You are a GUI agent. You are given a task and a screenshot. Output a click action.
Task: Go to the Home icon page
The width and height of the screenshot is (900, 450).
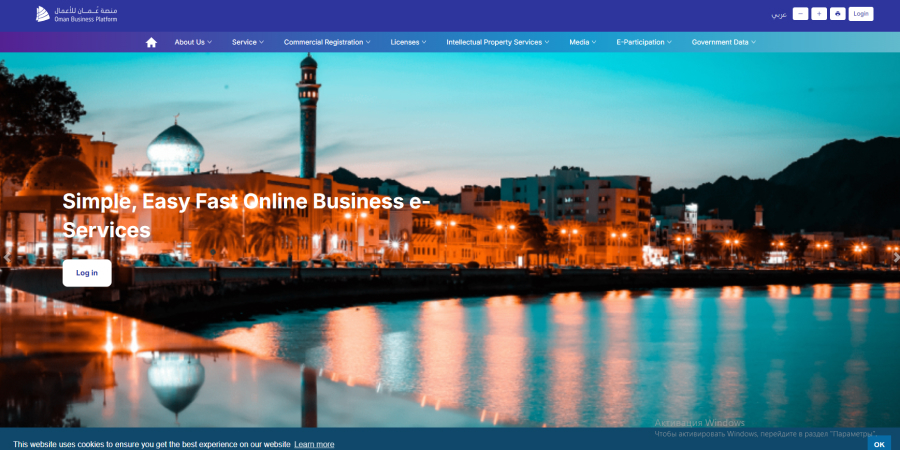(x=151, y=42)
